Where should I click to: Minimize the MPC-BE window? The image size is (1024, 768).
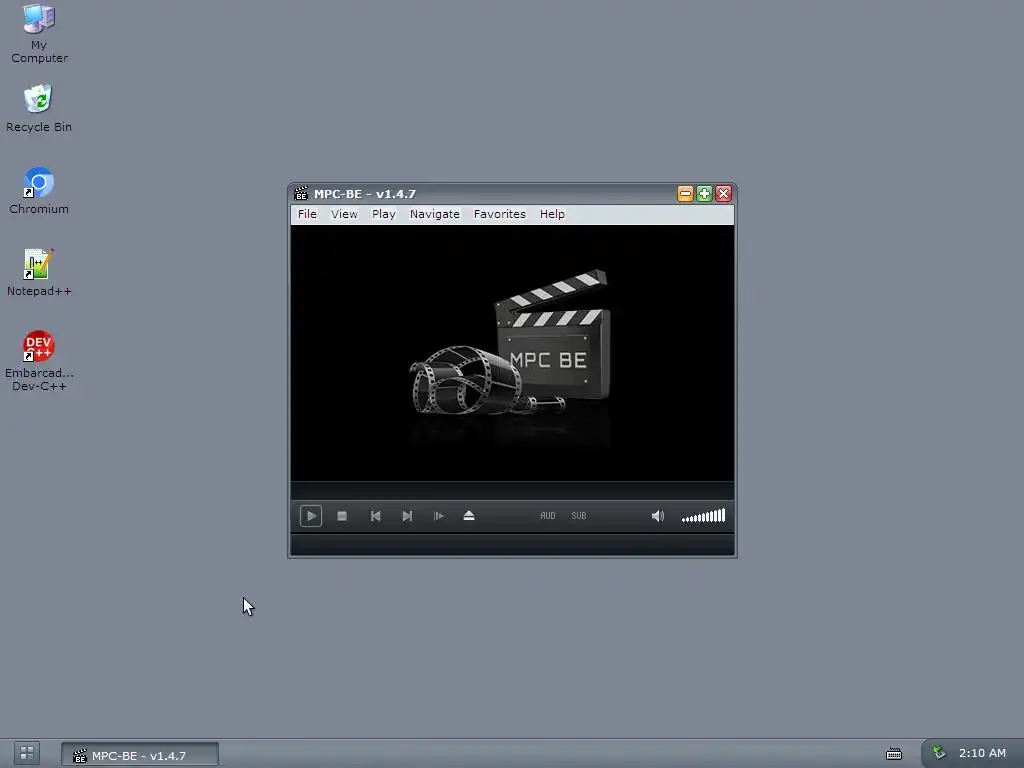click(685, 193)
